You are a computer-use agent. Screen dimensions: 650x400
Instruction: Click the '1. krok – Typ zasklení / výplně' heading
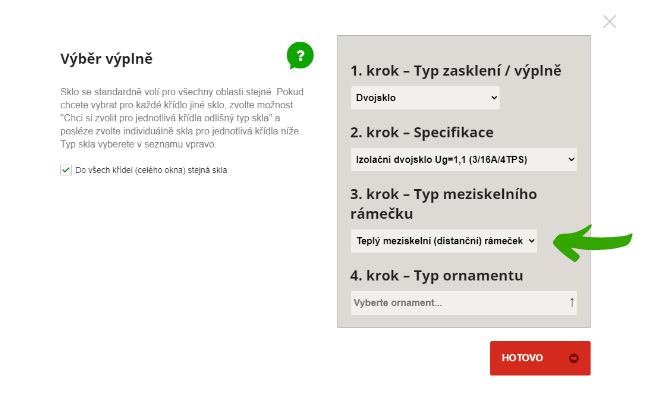coord(456,71)
